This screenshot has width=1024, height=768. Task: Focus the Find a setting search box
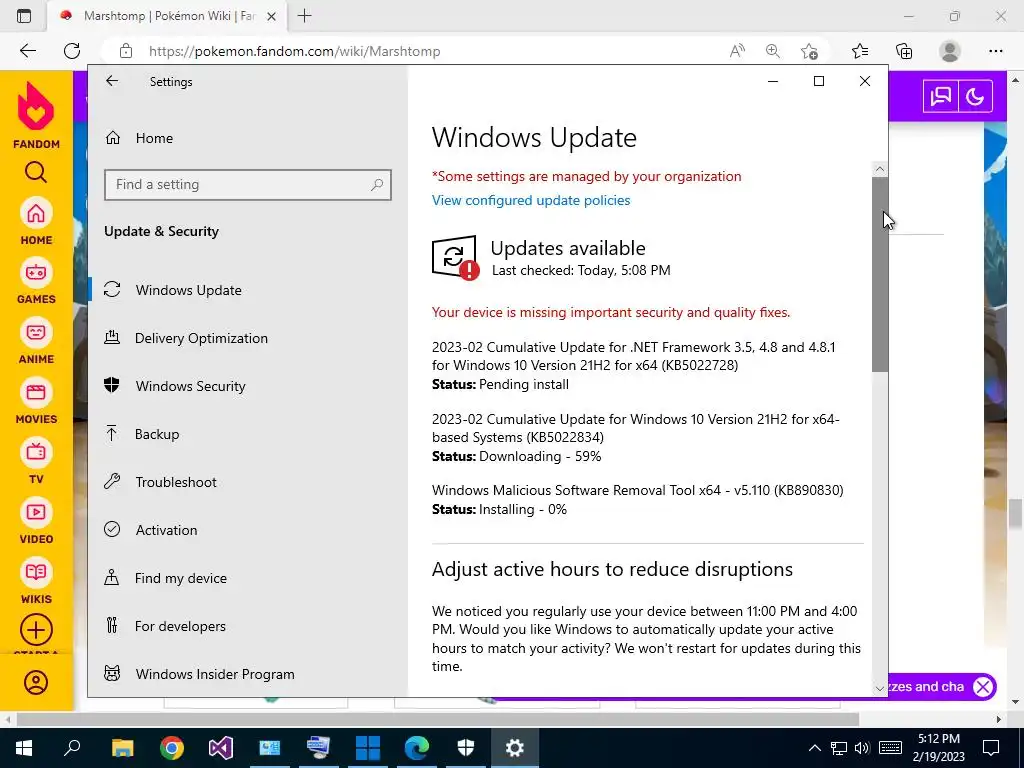(248, 185)
